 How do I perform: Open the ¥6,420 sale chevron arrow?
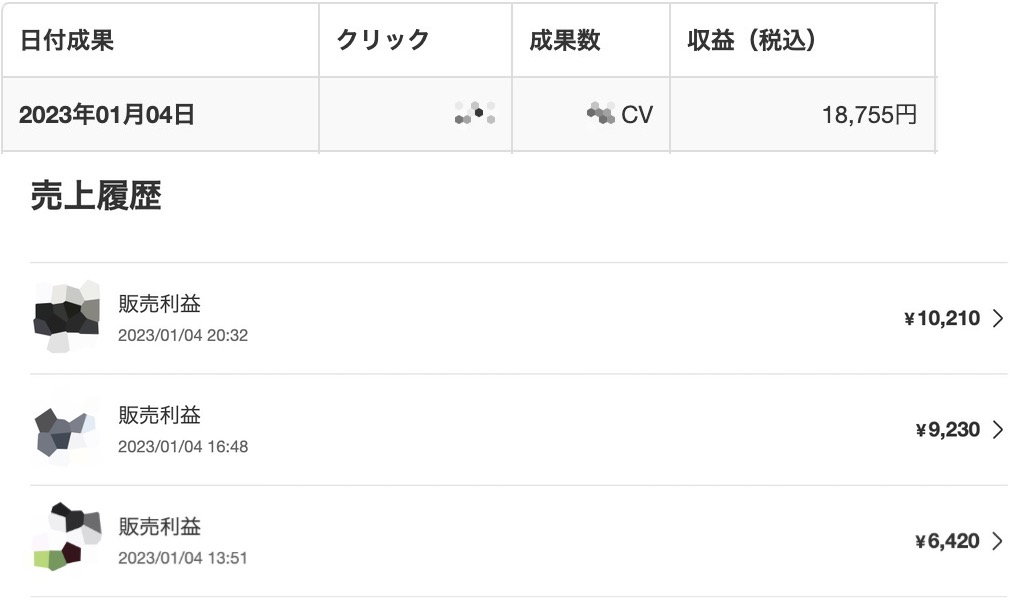(x=997, y=541)
